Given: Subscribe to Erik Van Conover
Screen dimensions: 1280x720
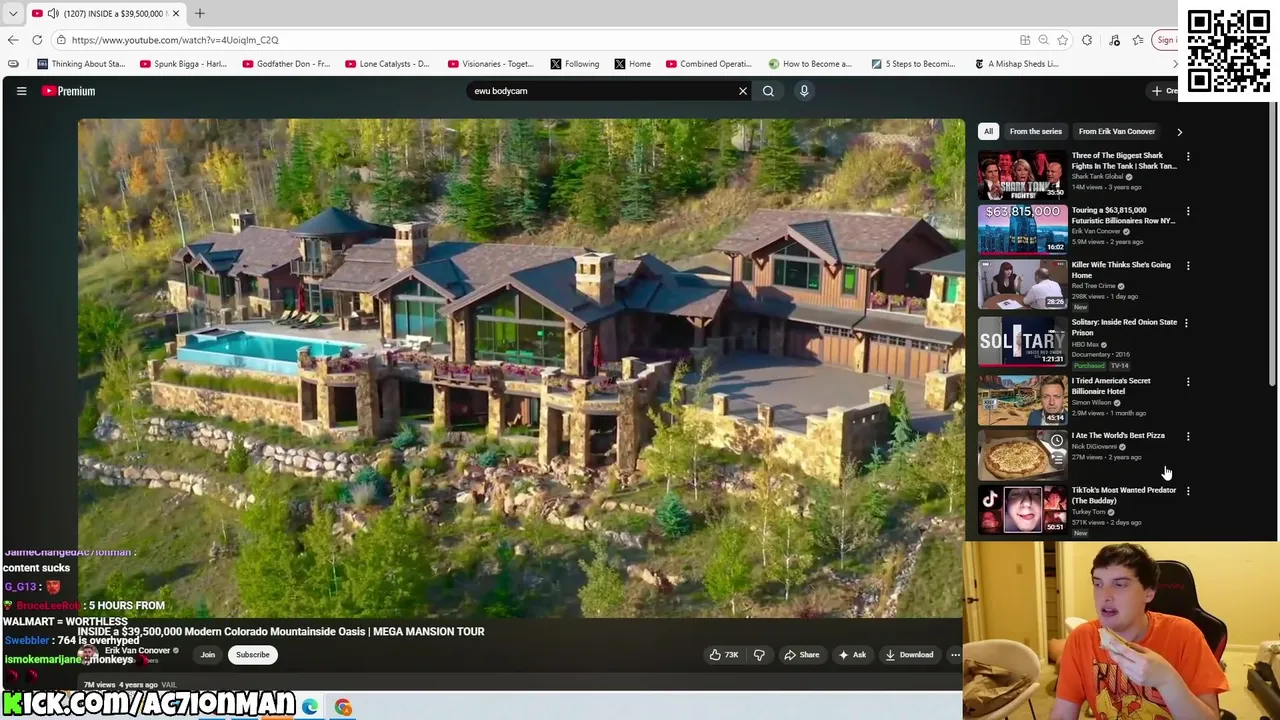Looking at the screenshot, I should pyautogui.click(x=253, y=655).
